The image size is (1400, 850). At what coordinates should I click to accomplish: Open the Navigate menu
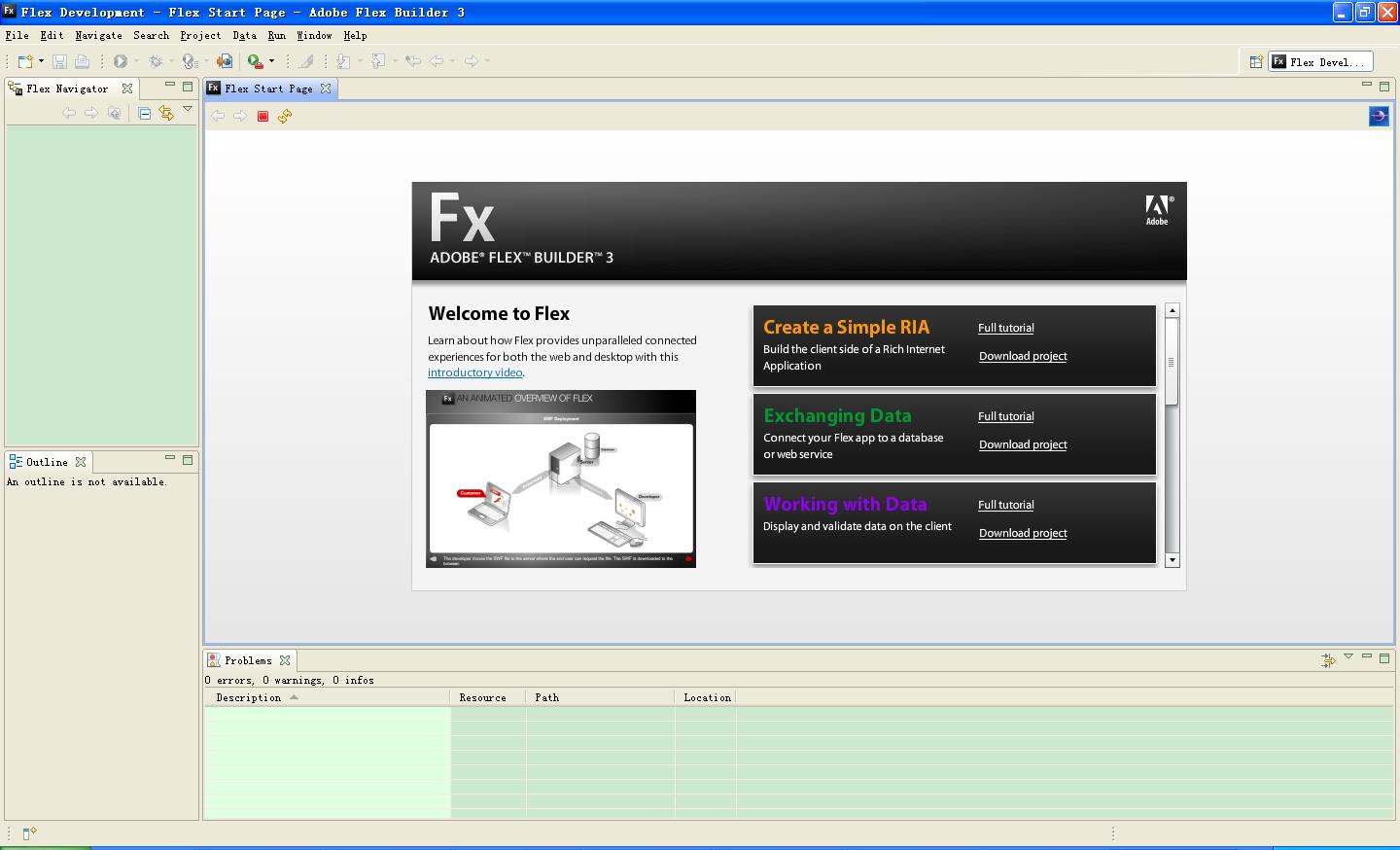(98, 35)
